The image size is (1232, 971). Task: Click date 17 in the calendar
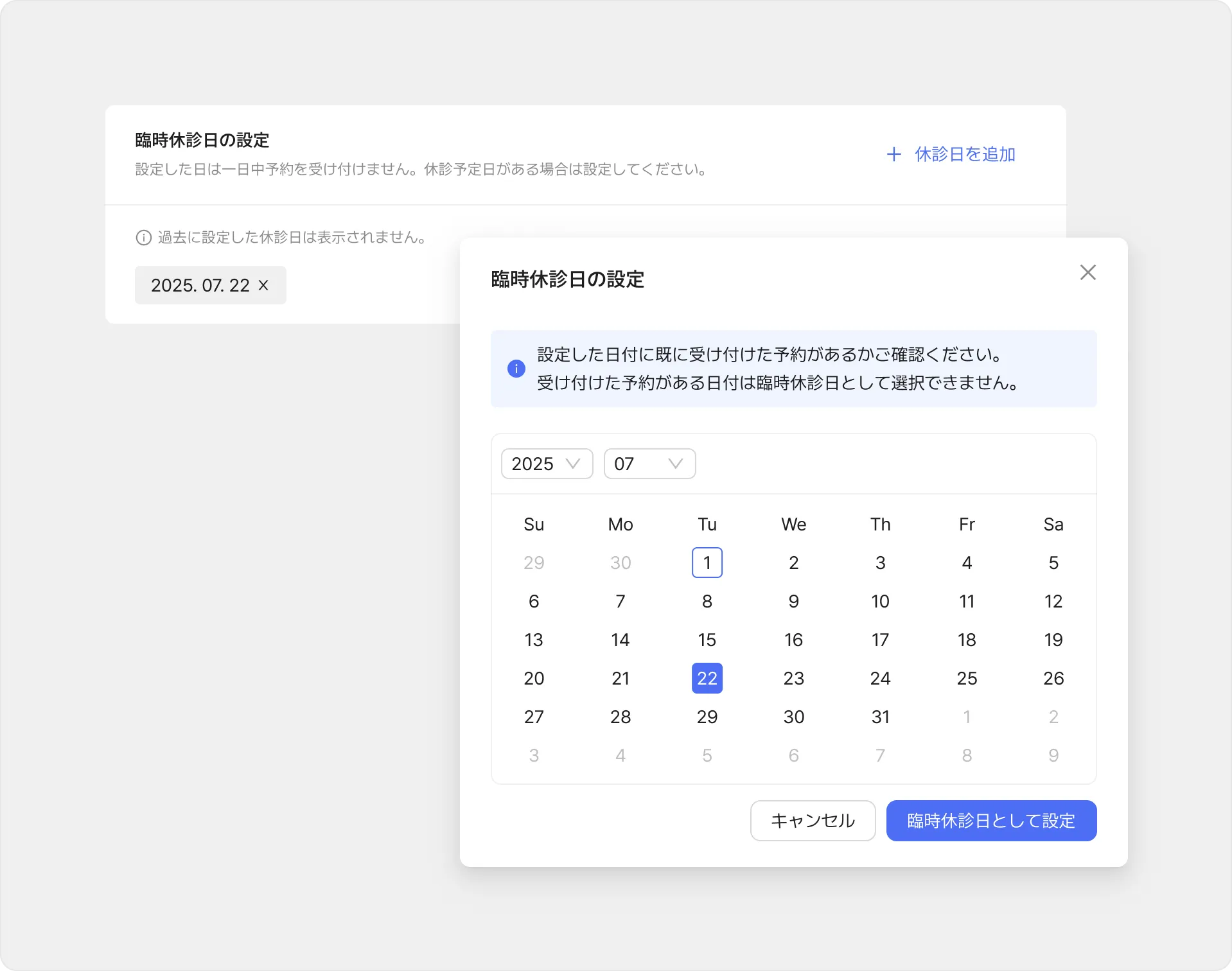tap(881, 640)
